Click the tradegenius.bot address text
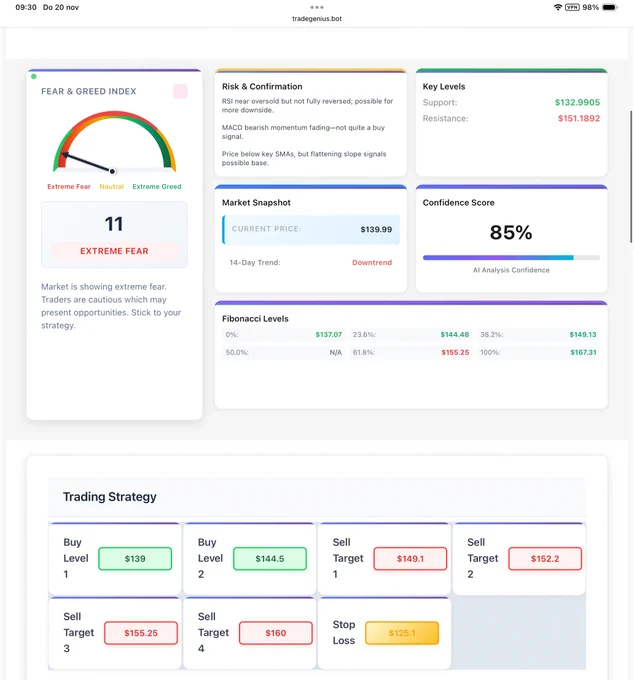The image size is (634, 680). point(317,19)
